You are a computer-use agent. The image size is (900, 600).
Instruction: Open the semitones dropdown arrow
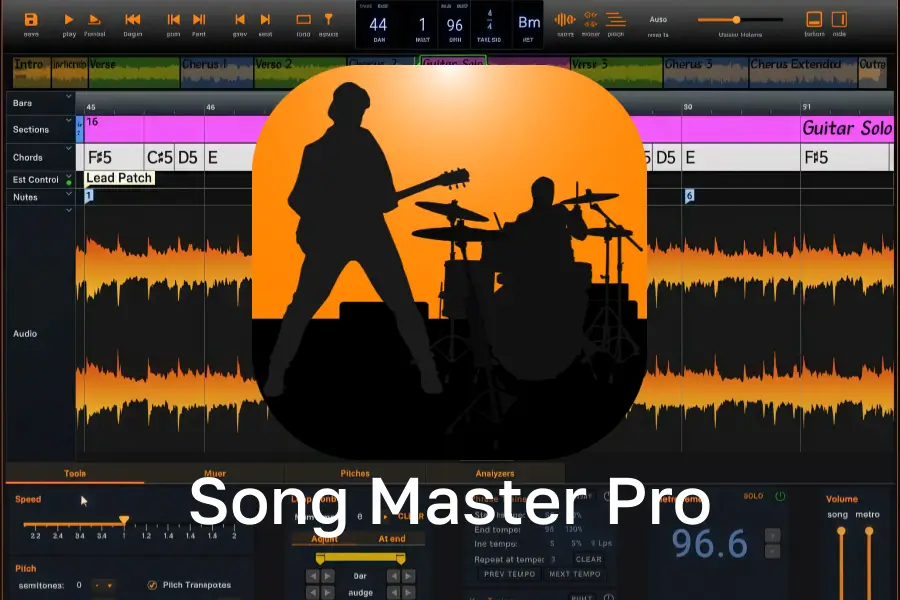109,586
